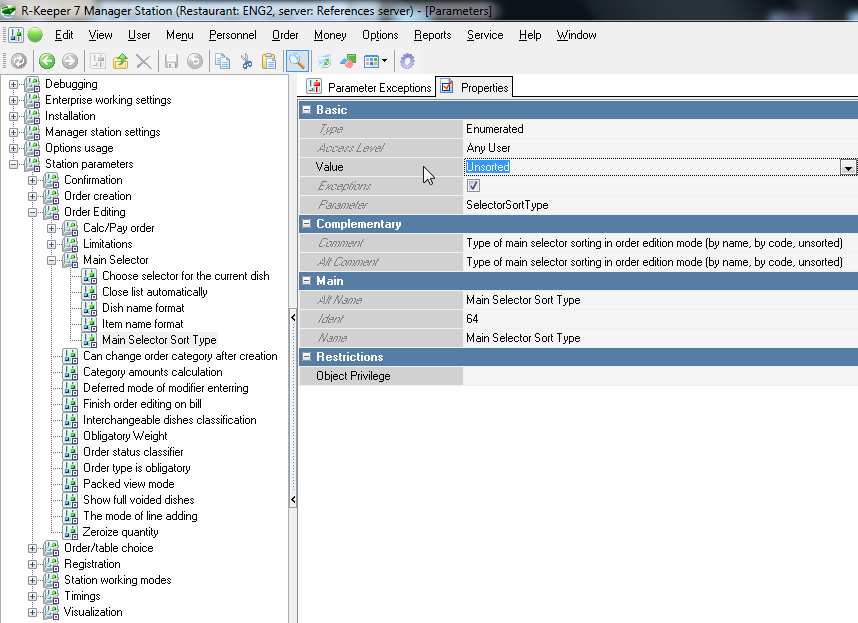Click the SelectorSortType parameter value
The image size is (858, 623).
click(x=507, y=205)
